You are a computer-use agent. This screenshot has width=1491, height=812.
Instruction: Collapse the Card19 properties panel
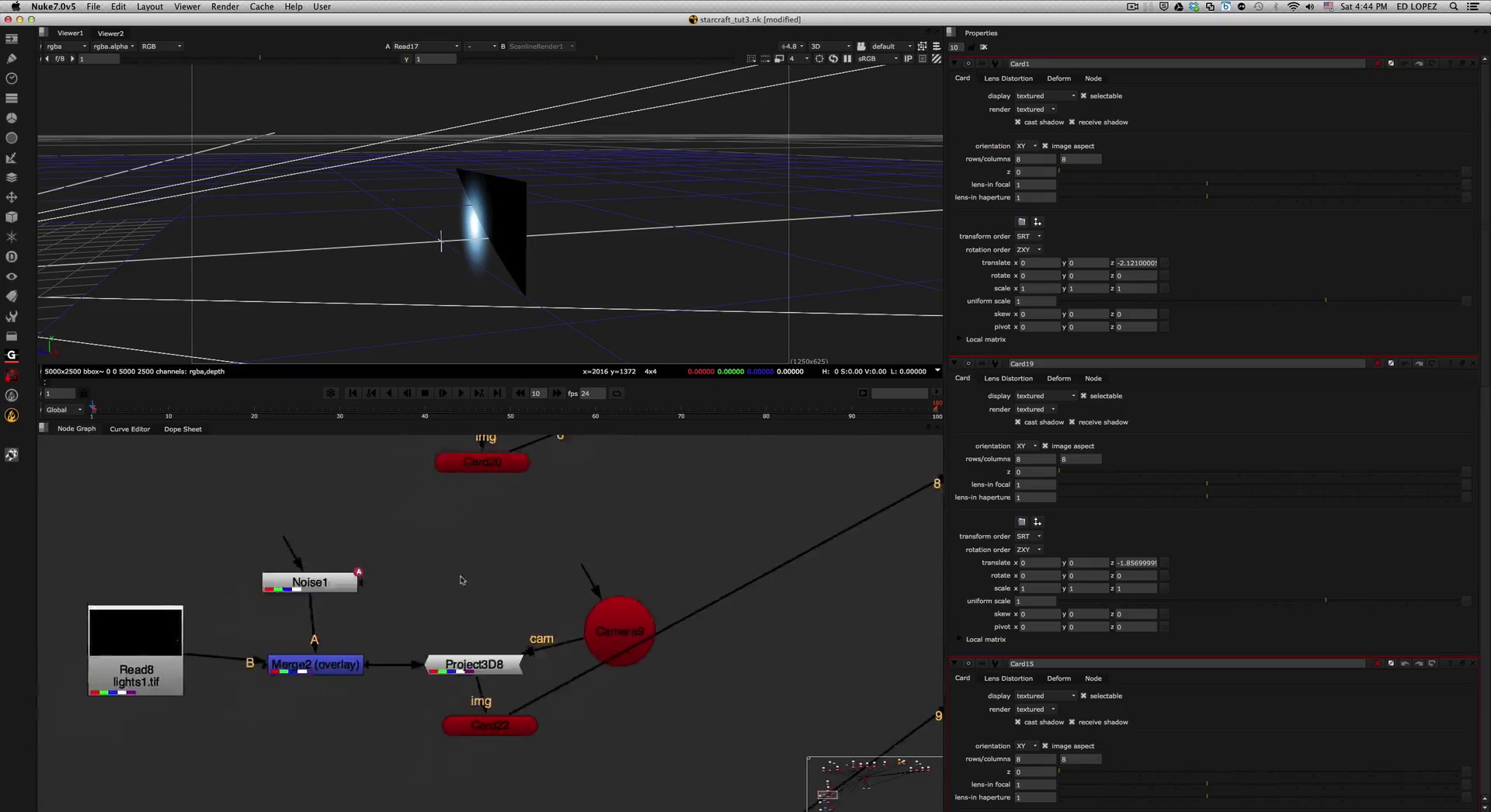click(x=954, y=363)
